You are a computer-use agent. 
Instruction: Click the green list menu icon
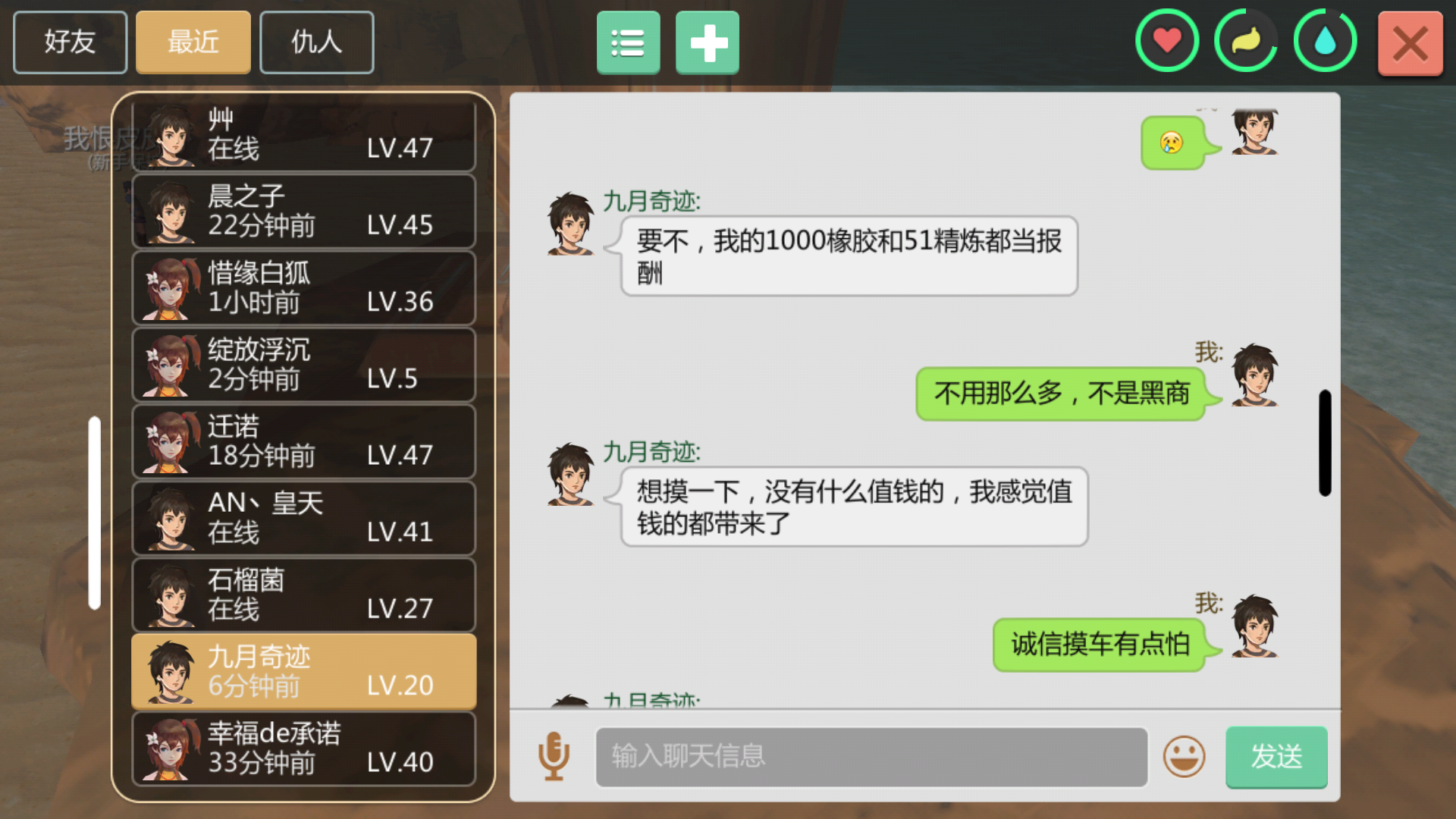click(x=628, y=42)
